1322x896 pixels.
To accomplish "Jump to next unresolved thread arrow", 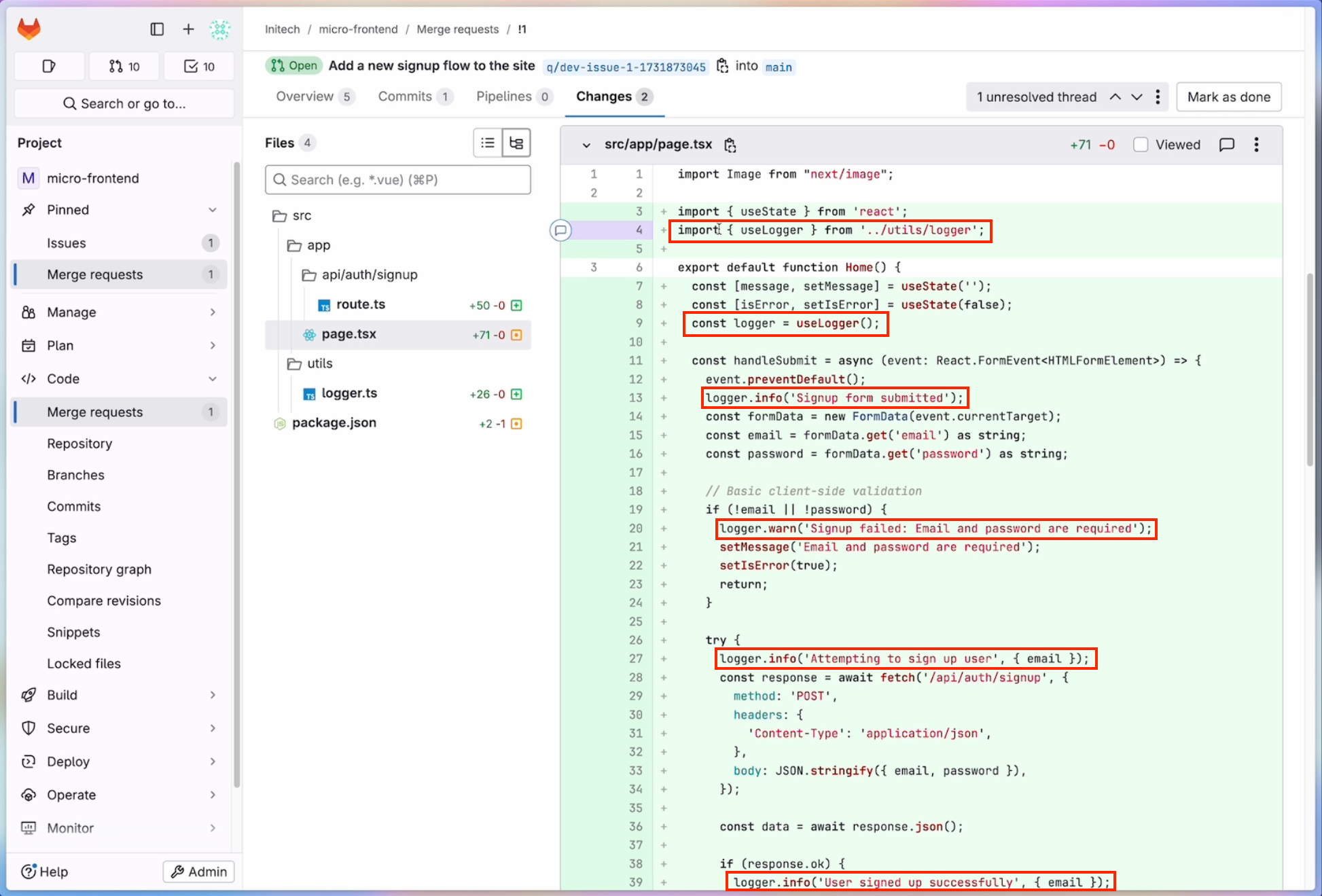I will pos(1137,97).
